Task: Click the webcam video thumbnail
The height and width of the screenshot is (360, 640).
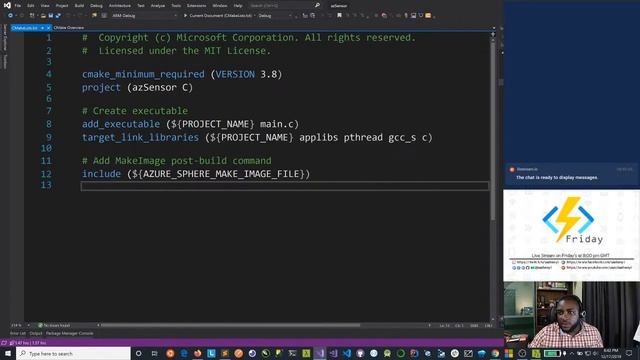Action: coord(571,314)
